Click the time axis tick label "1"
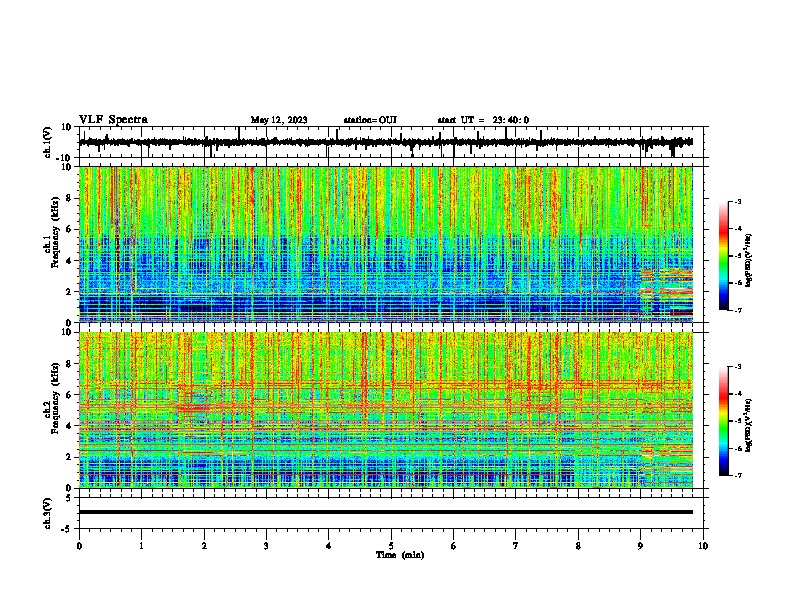This screenshot has width=792, height=612. 141,546
